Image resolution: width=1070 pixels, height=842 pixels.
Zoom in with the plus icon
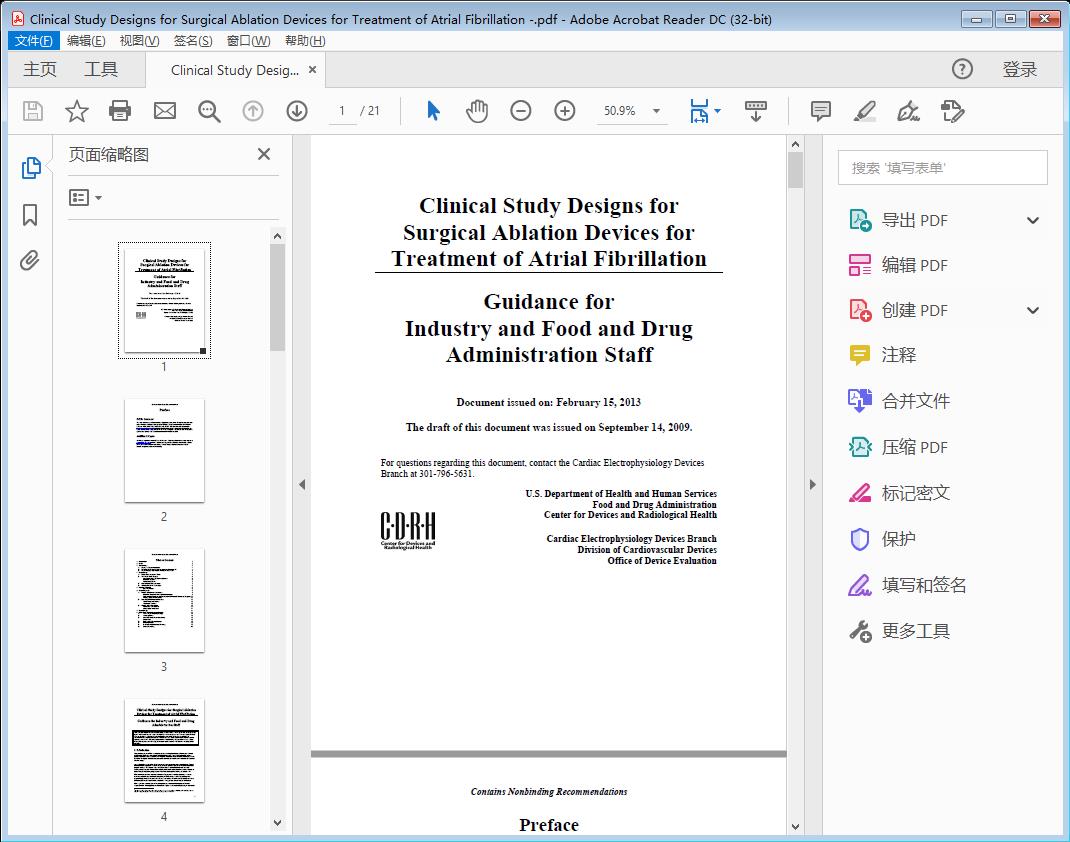tap(565, 111)
